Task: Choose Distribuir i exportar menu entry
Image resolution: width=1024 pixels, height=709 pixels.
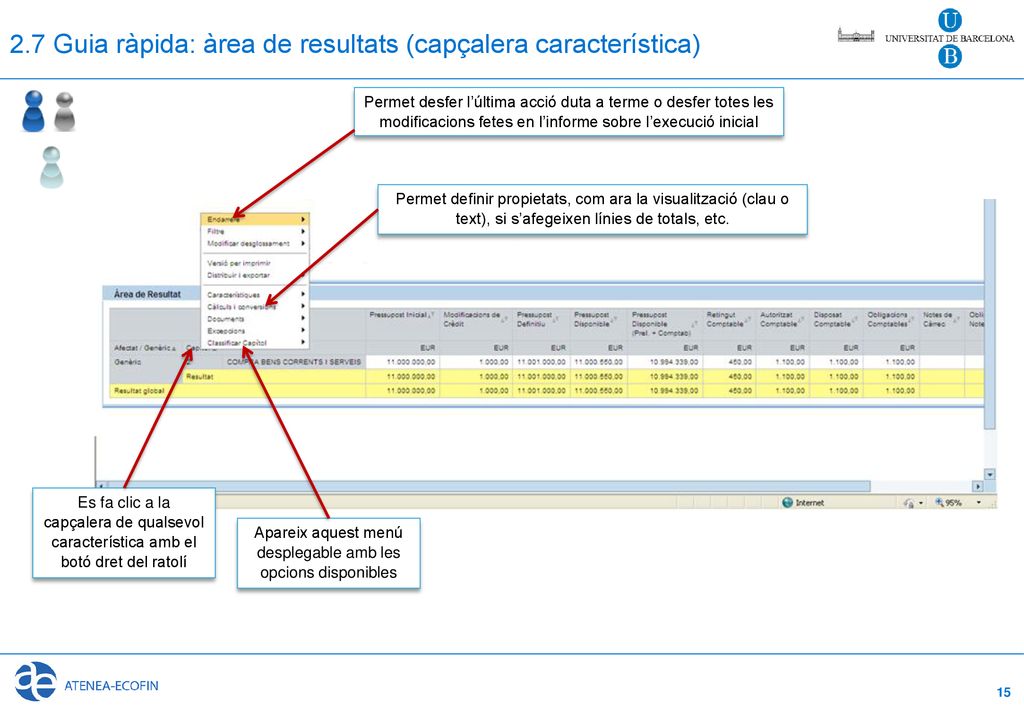Action: pos(254,276)
